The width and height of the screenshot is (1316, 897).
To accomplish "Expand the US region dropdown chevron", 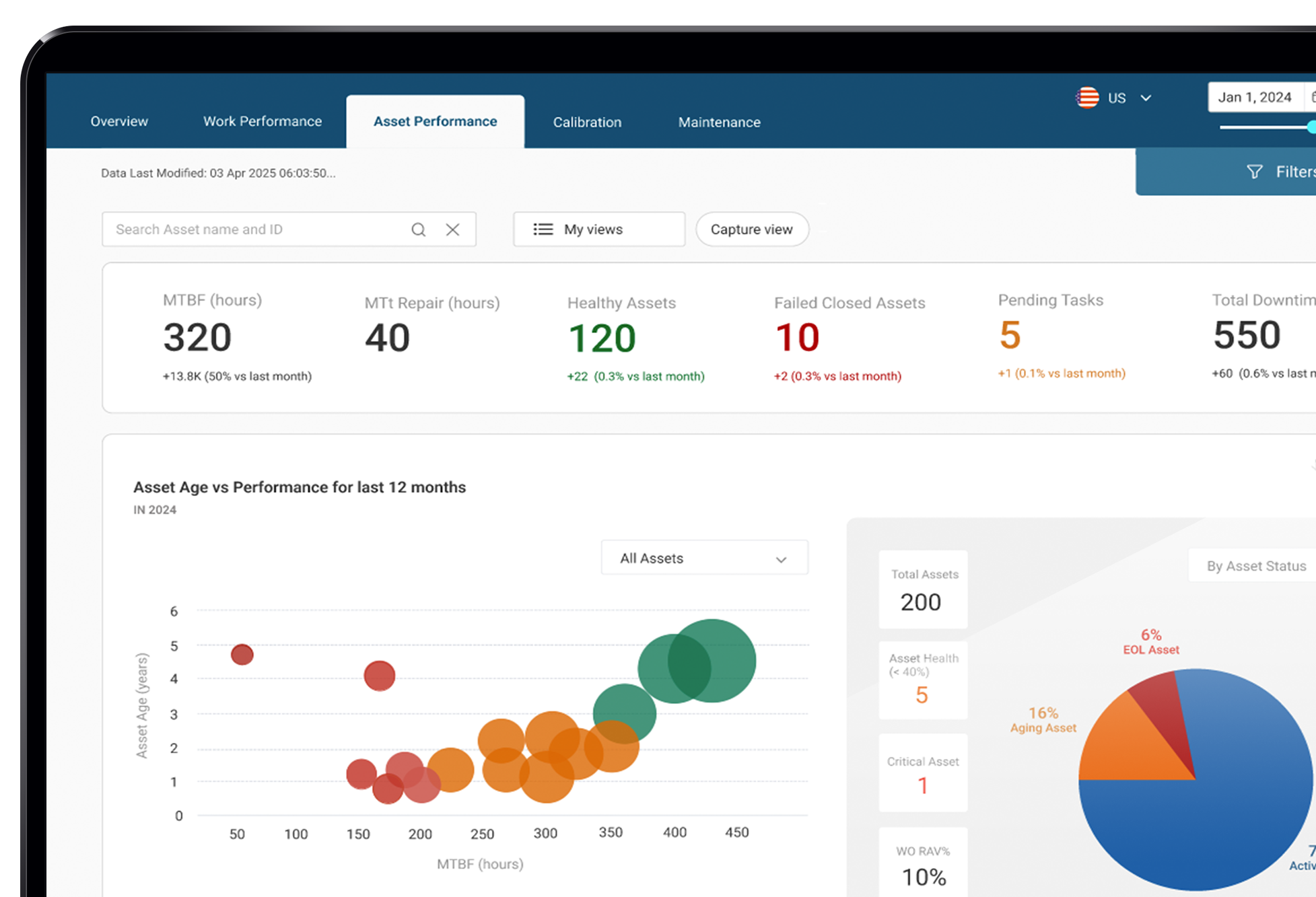I will pyautogui.click(x=1146, y=98).
